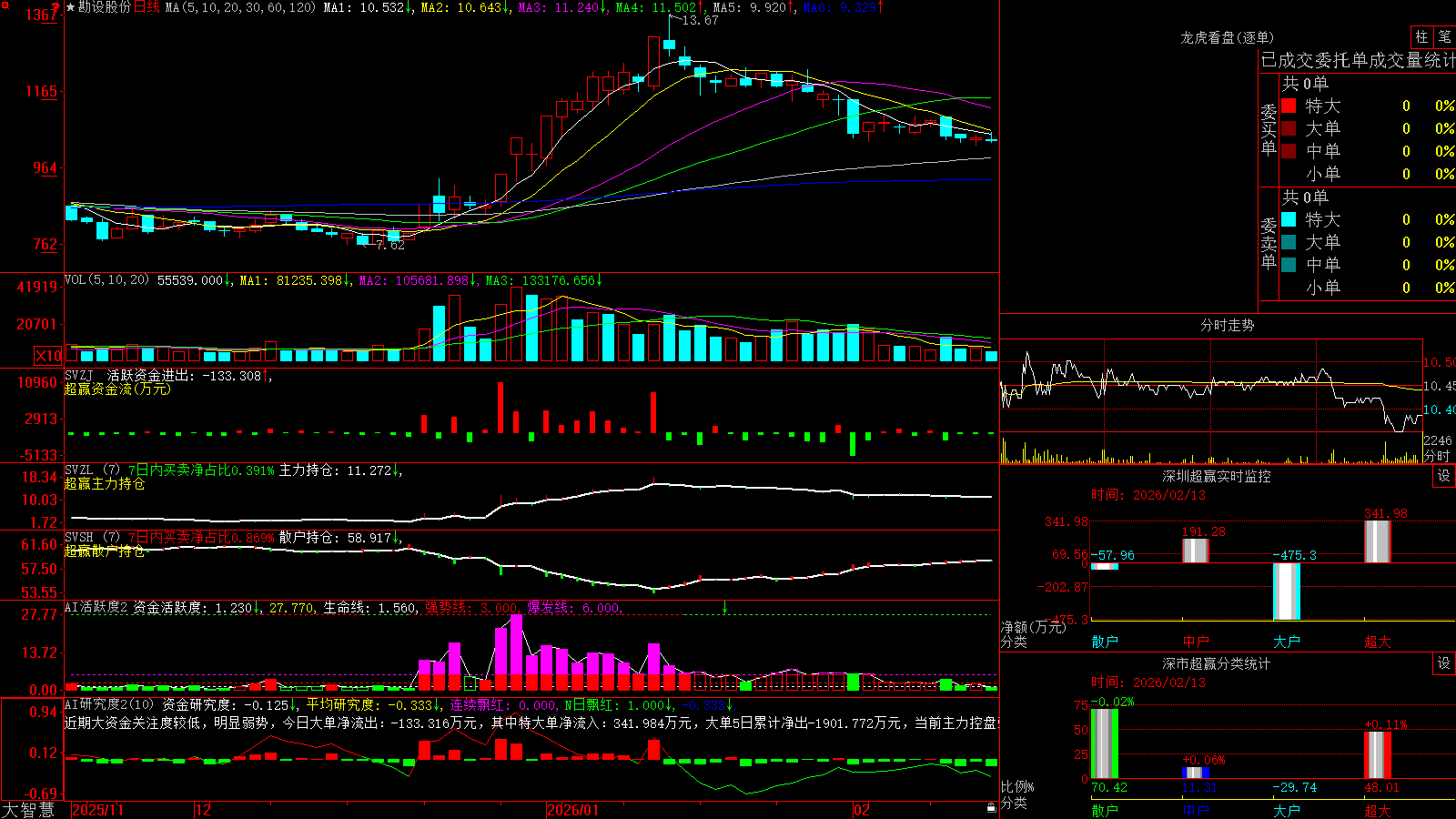Click 散户 category in 深市超赢分类统计 chart
This screenshot has height=819, width=1456.
(1105, 811)
